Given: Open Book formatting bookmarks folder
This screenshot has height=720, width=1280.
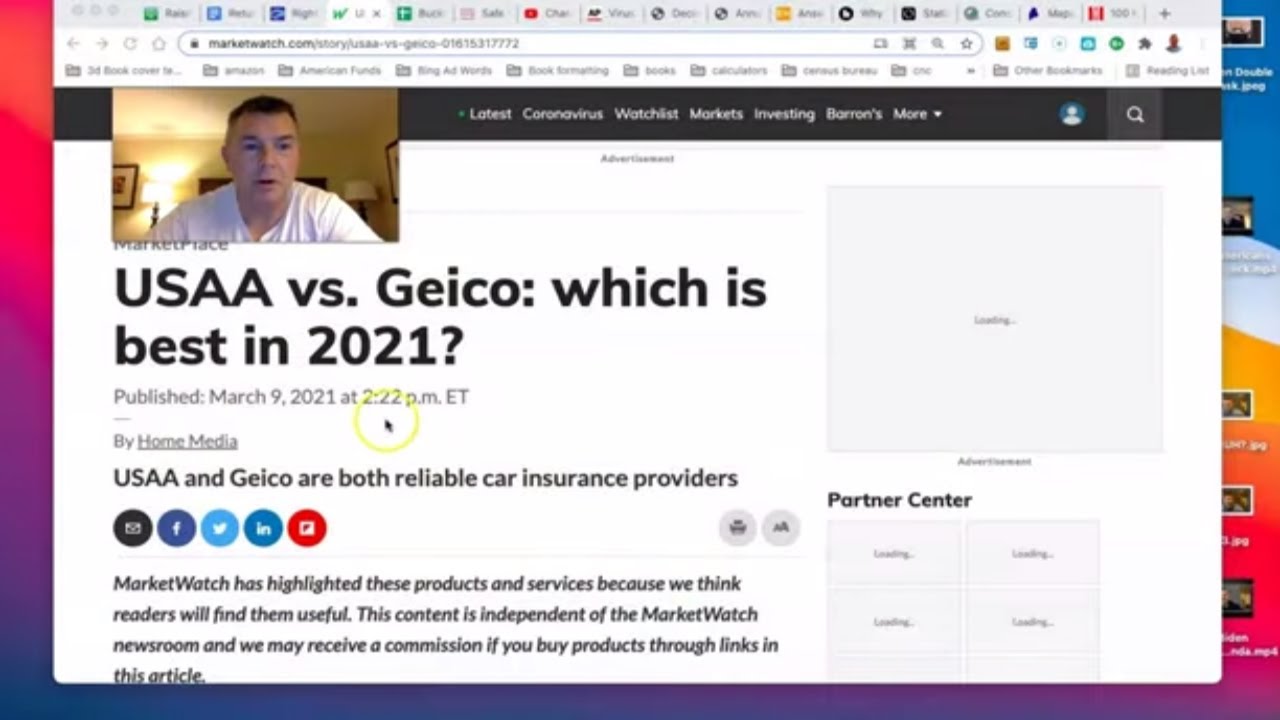Looking at the screenshot, I should pyautogui.click(x=558, y=71).
